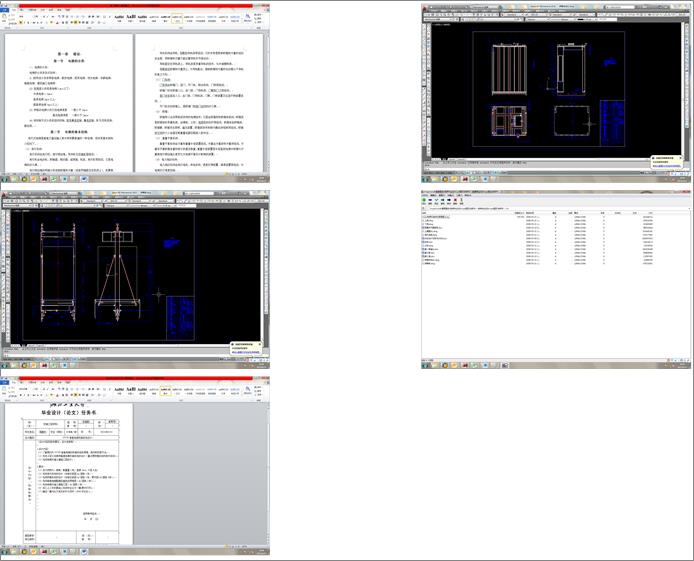Open blue File tab in task-book Word window

coord(4,383)
